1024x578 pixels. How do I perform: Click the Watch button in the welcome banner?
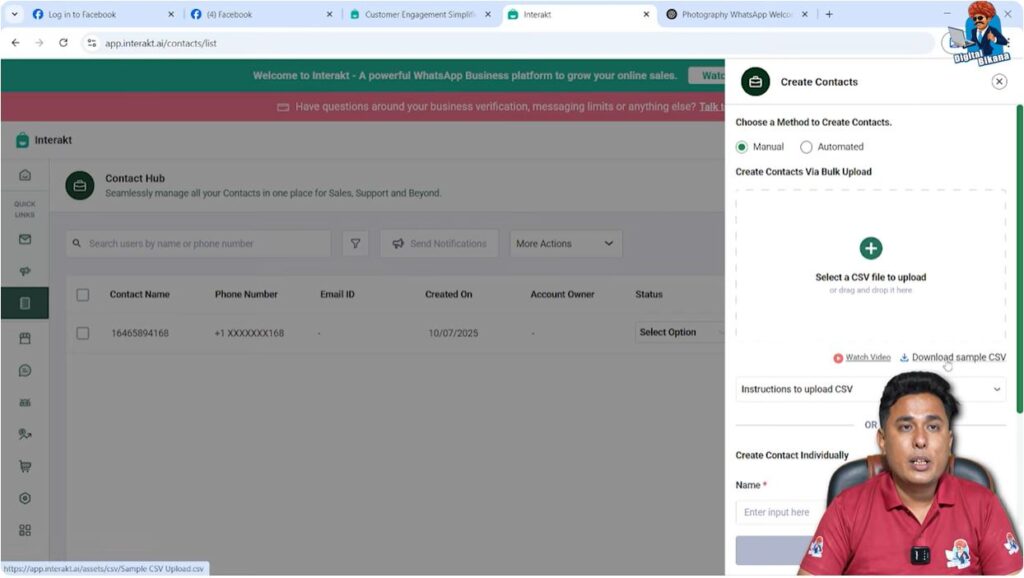pos(707,76)
